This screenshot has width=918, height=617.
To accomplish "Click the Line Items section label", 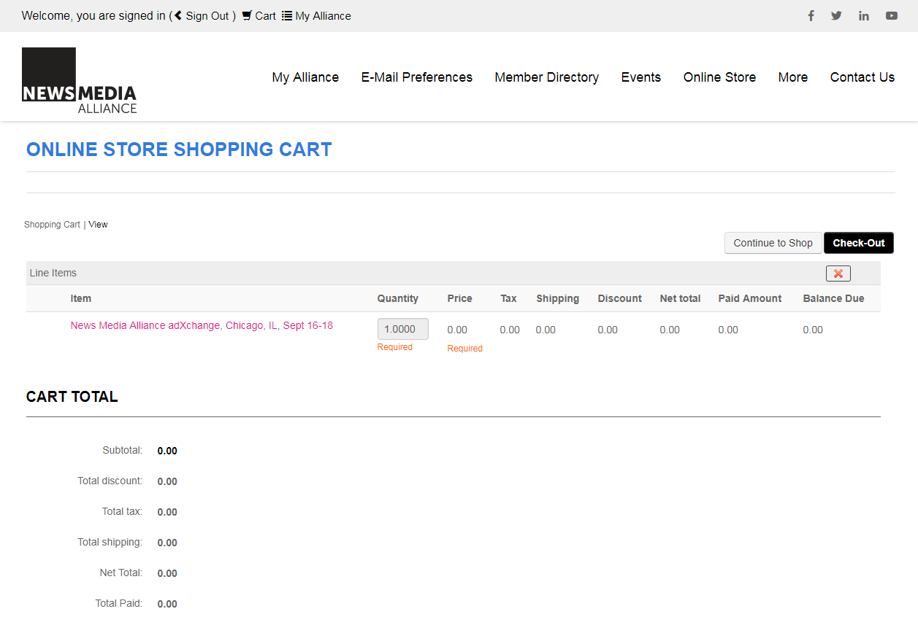I will [x=53, y=273].
